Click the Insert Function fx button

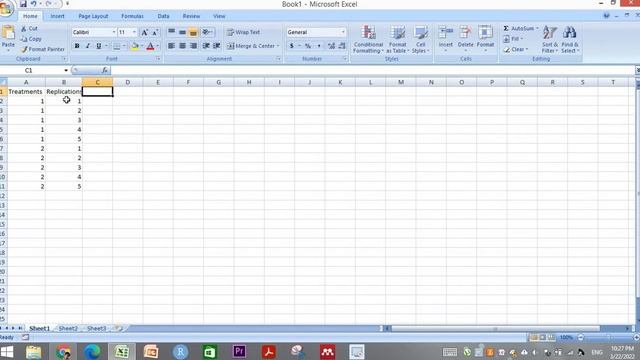[x=105, y=70]
